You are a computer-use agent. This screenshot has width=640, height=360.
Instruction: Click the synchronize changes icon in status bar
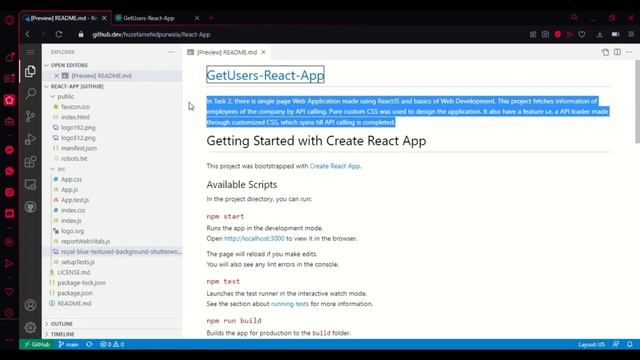89,344
